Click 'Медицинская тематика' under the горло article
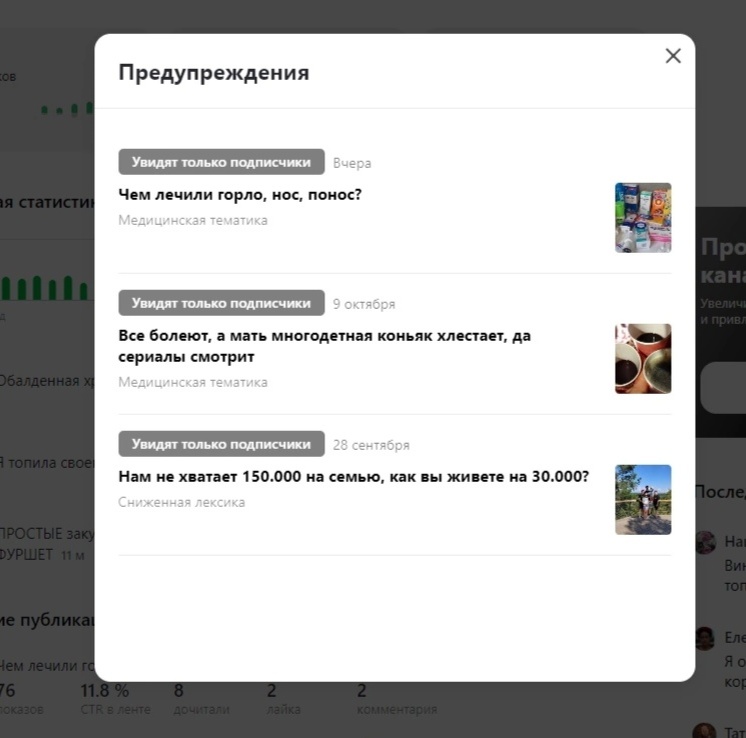This screenshot has height=738, width=746. [193, 220]
